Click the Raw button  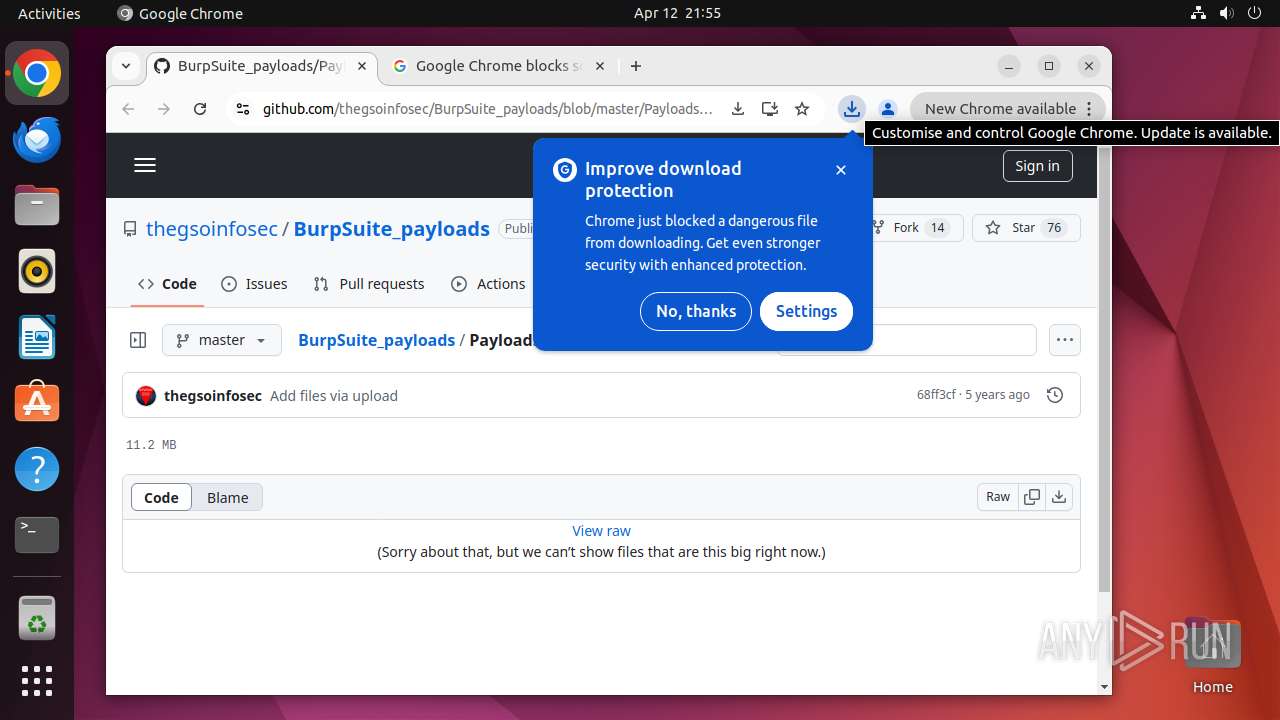[998, 497]
